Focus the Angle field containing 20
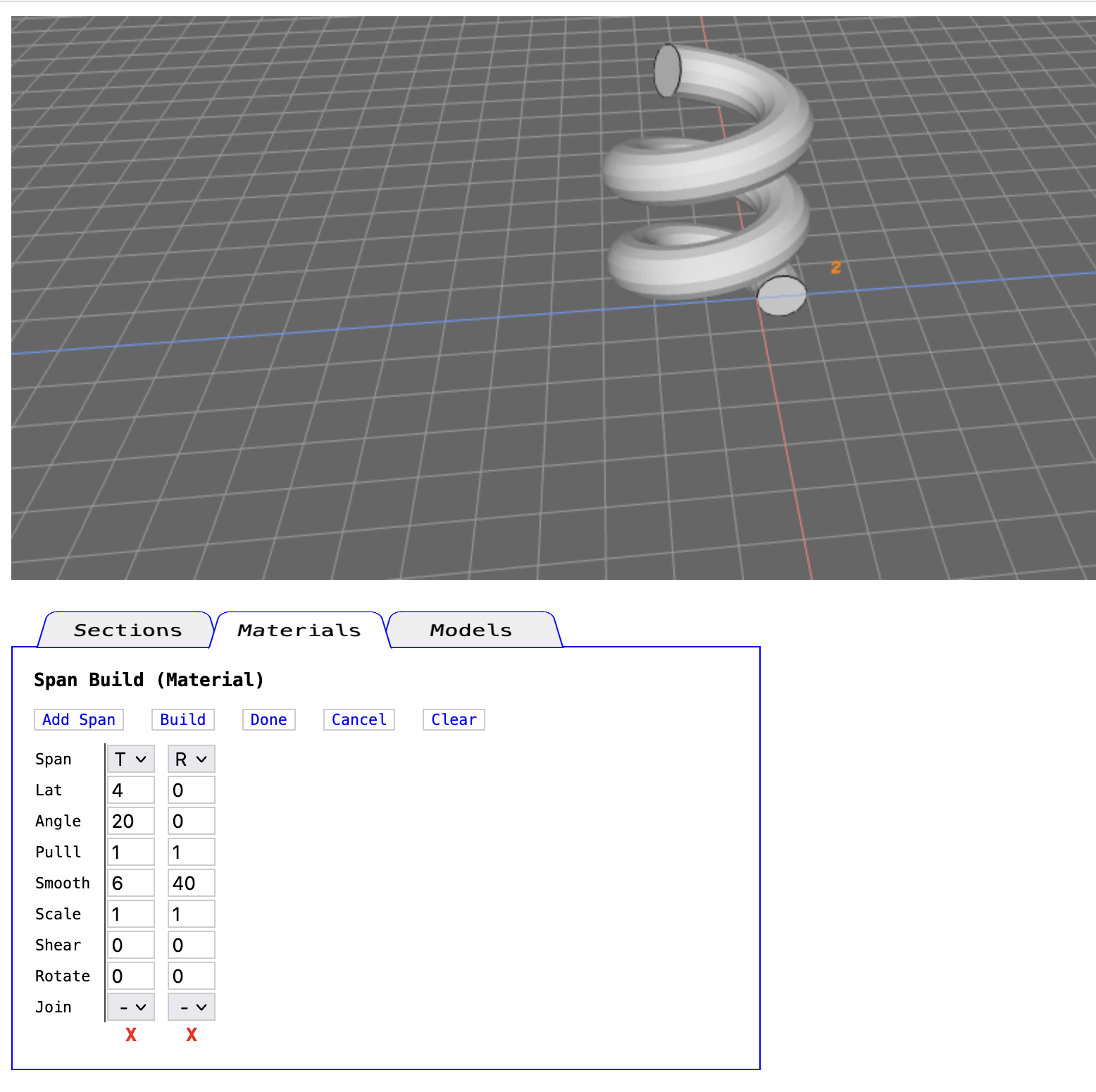This screenshot has height=1092, width=1096. (x=130, y=821)
